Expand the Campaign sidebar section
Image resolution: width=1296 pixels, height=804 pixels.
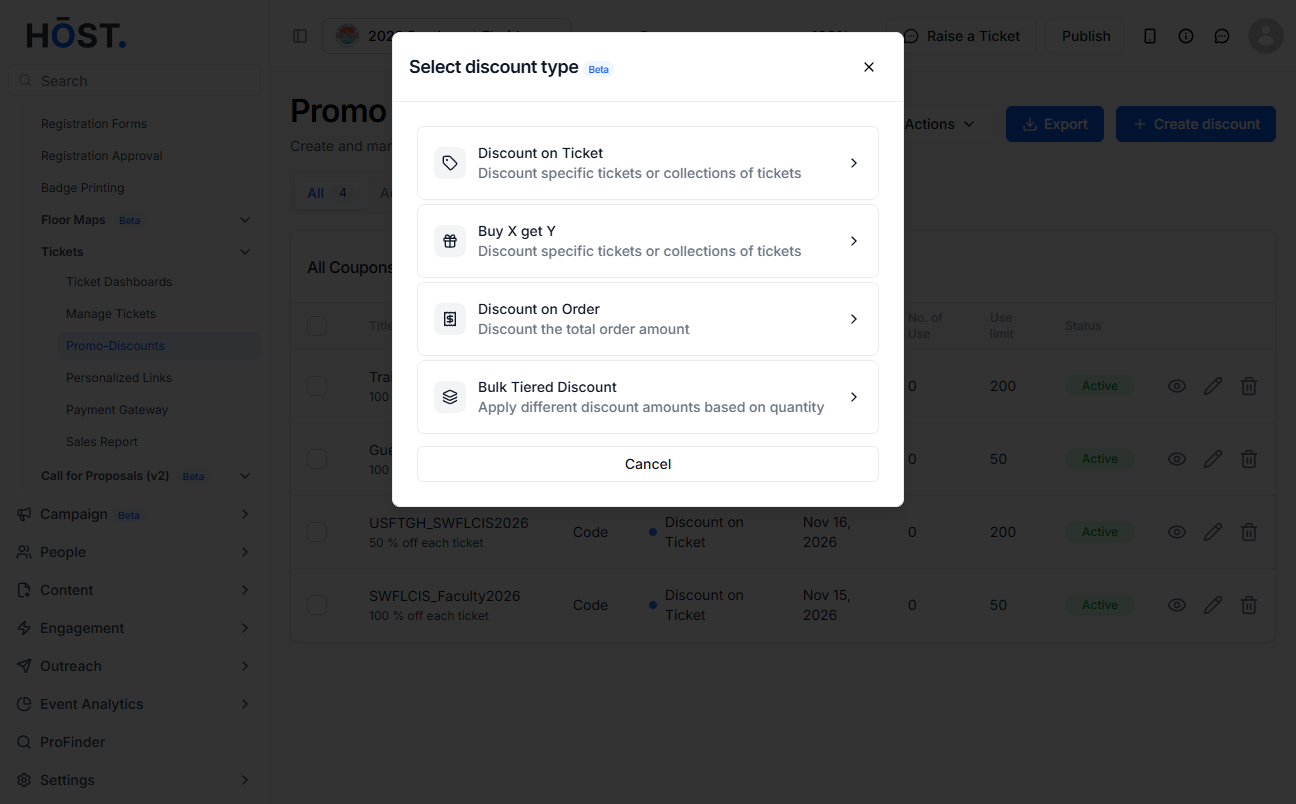[134, 514]
